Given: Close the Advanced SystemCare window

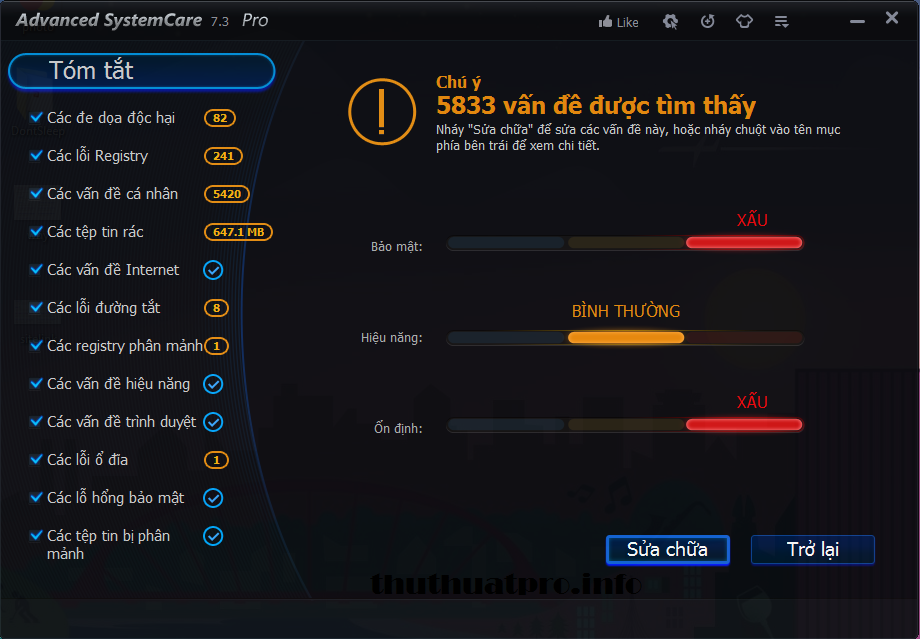Looking at the screenshot, I should (892, 18).
